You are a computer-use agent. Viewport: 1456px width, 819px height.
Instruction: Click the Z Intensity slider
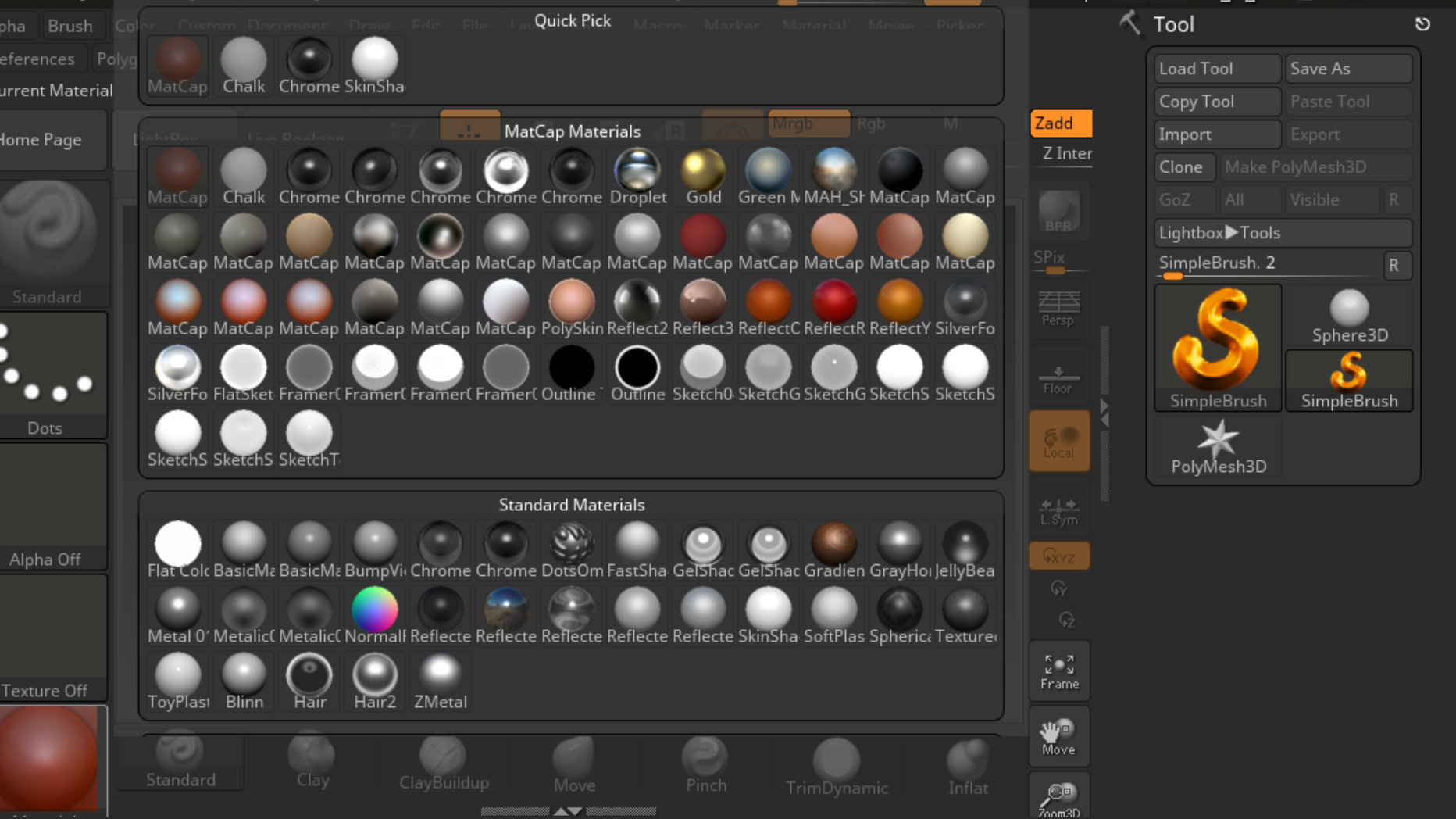pos(1065,153)
